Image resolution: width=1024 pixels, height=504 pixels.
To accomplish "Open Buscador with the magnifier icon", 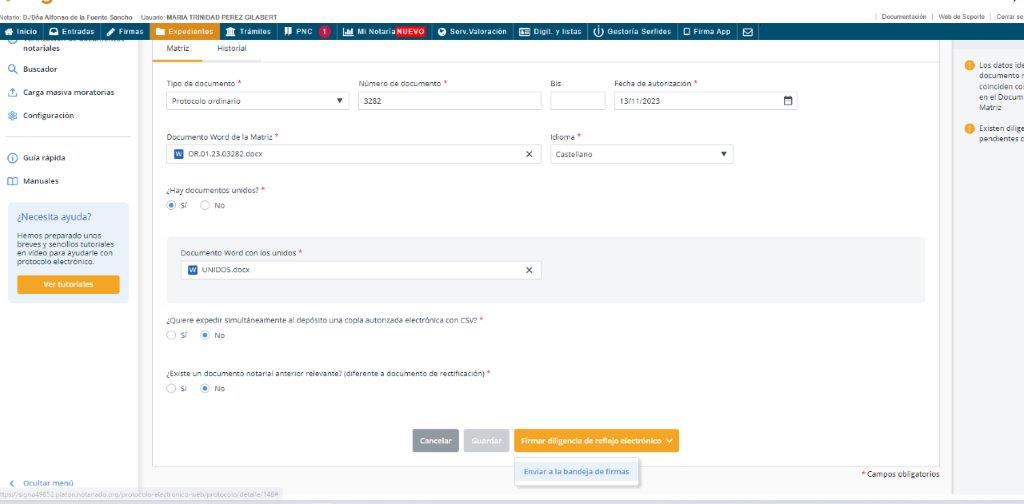I will pos(40,69).
